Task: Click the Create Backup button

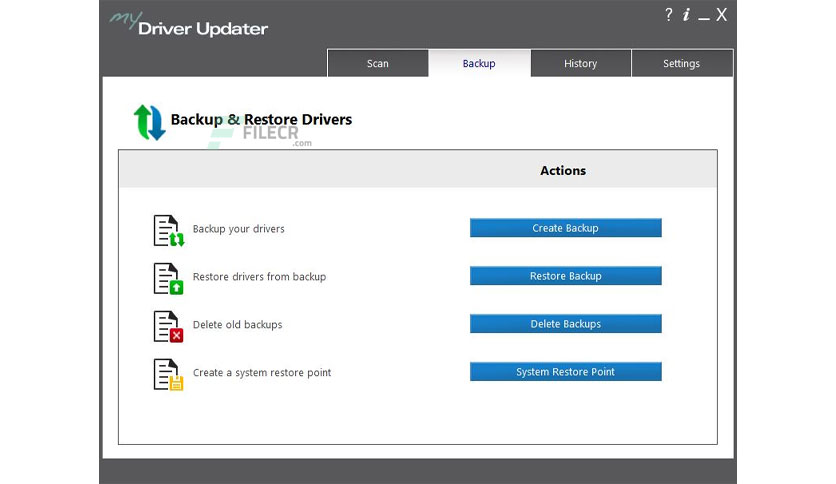Action: [x=566, y=228]
